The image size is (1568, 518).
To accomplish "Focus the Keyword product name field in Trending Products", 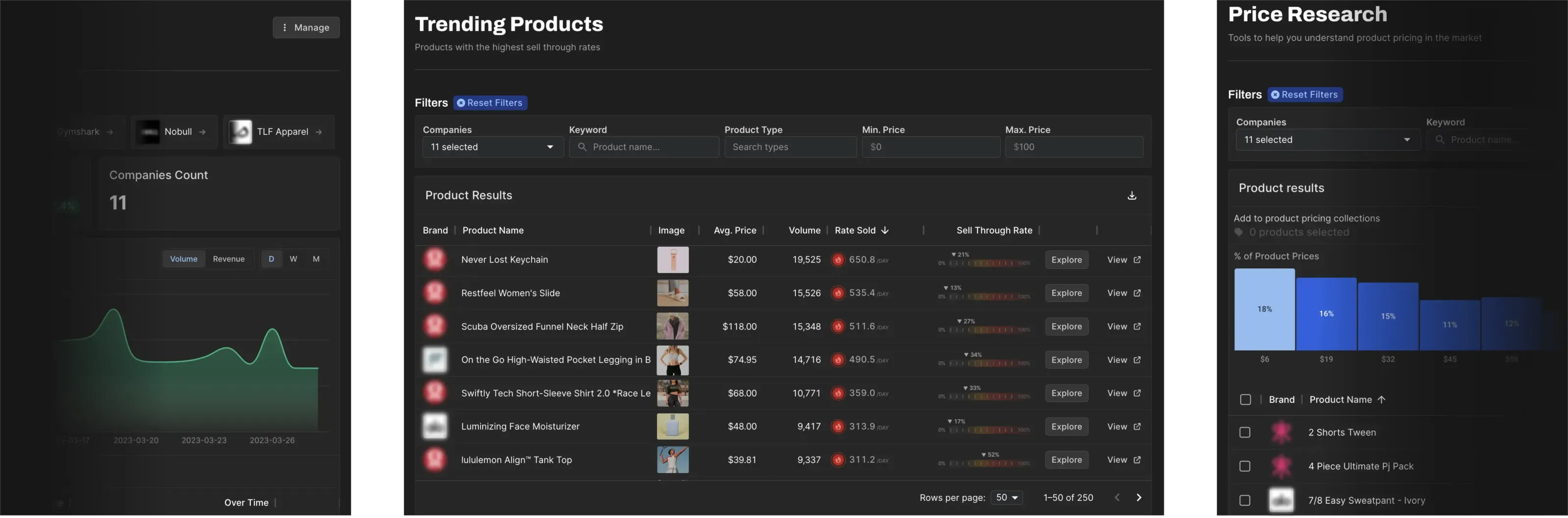I will [x=644, y=147].
